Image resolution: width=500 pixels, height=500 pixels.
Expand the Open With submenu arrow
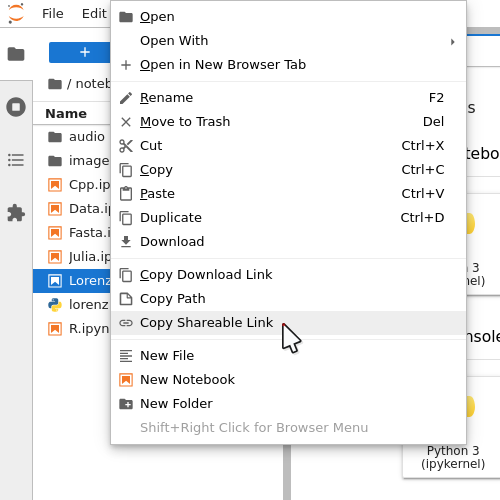(452, 42)
